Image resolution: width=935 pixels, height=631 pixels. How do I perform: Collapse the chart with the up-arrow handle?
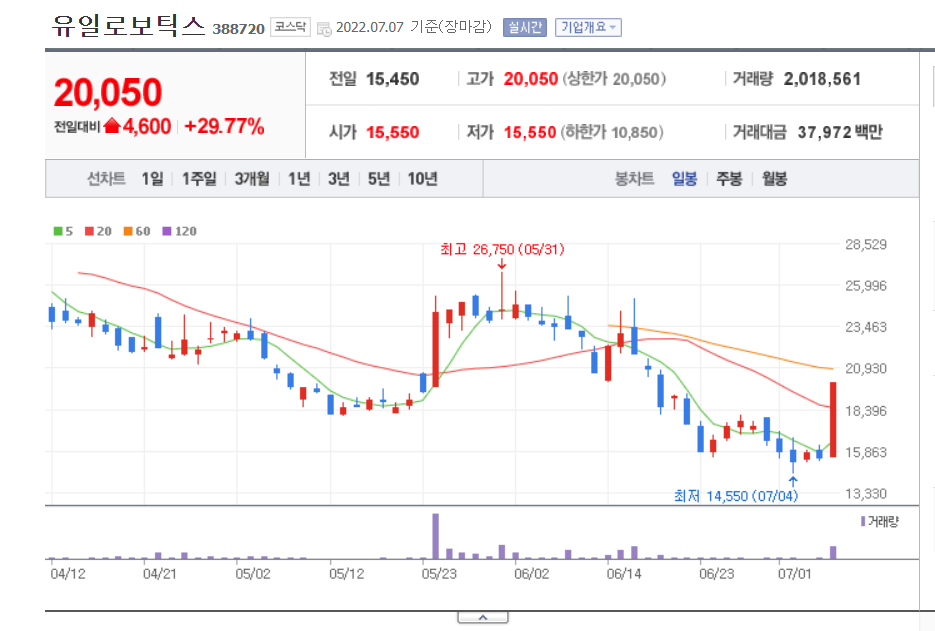[483, 617]
